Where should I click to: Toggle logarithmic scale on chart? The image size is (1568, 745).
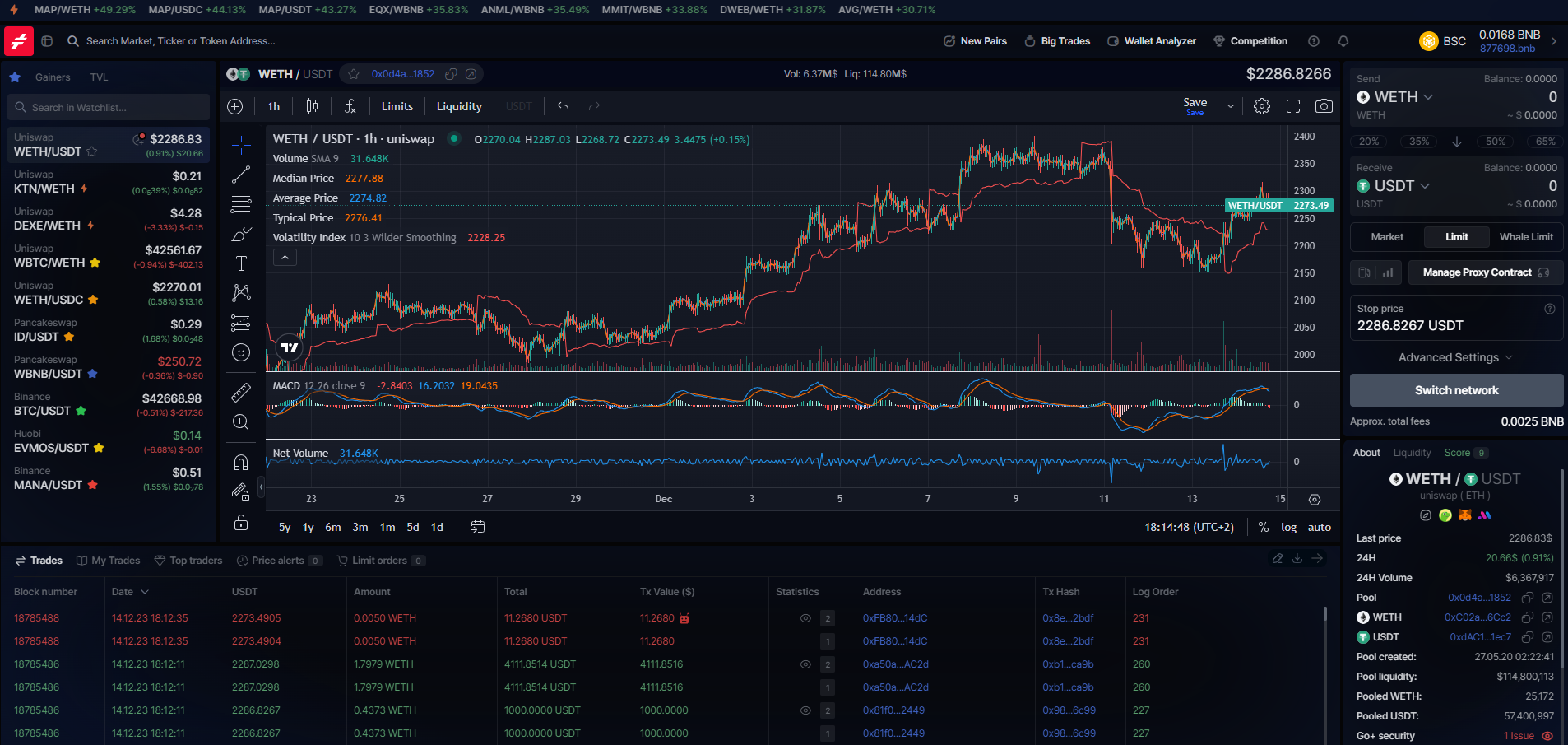tap(1288, 527)
